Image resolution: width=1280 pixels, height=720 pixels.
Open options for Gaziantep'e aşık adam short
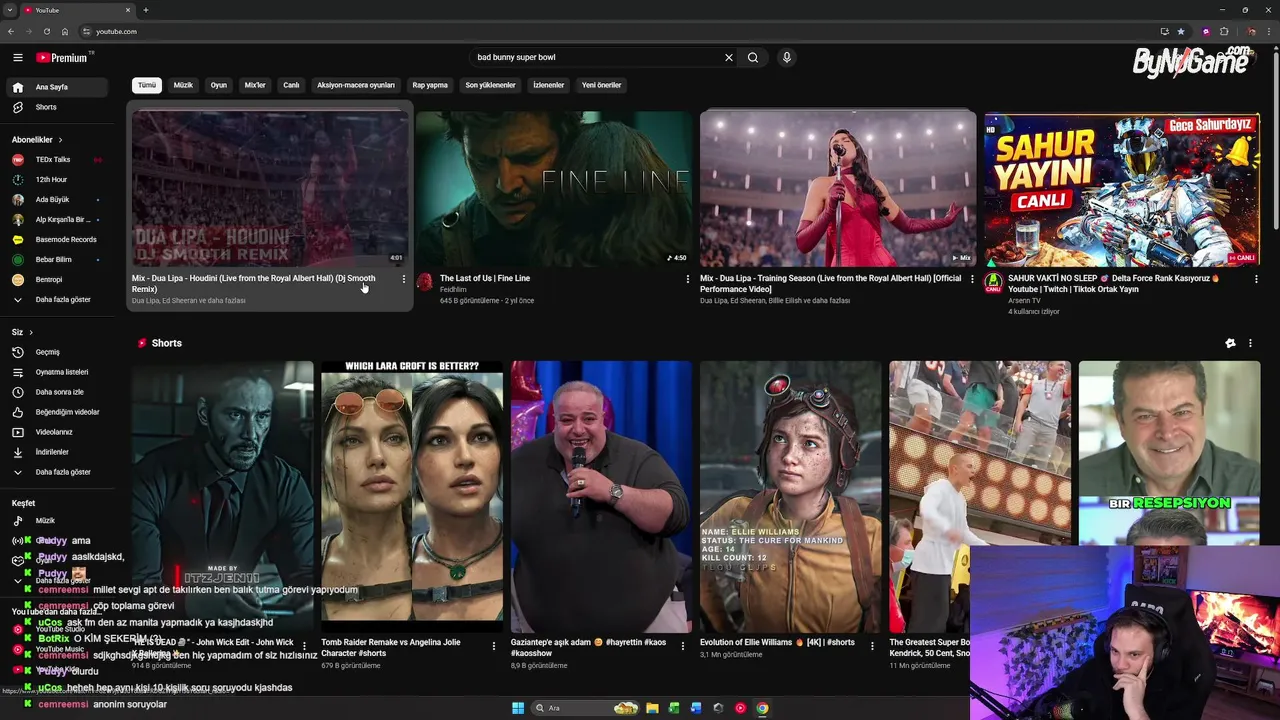[683, 646]
